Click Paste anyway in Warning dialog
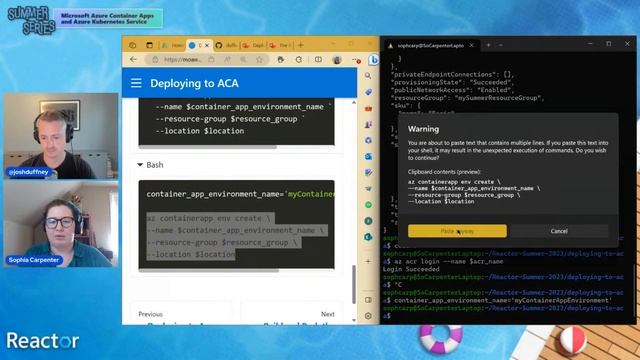 point(457,231)
